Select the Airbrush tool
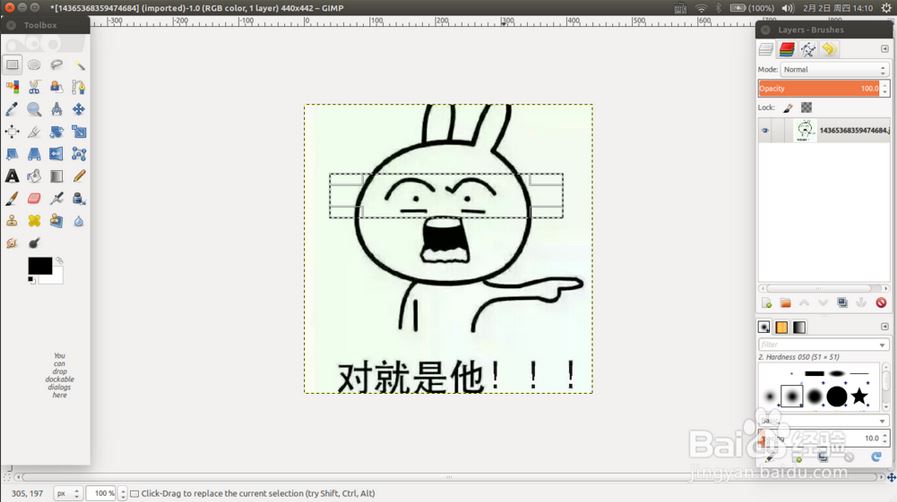The height and width of the screenshot is (502, 897). coord(57,198)
